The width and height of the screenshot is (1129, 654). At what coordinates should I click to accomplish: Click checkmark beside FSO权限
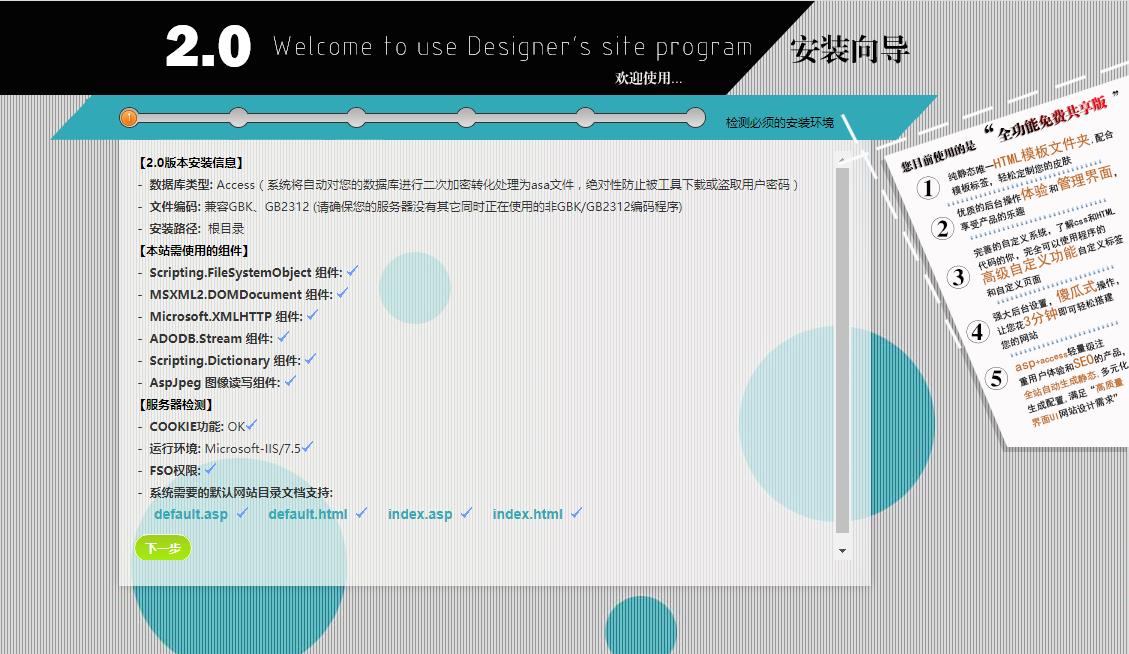pyautogui.click(x=210, y=469)
